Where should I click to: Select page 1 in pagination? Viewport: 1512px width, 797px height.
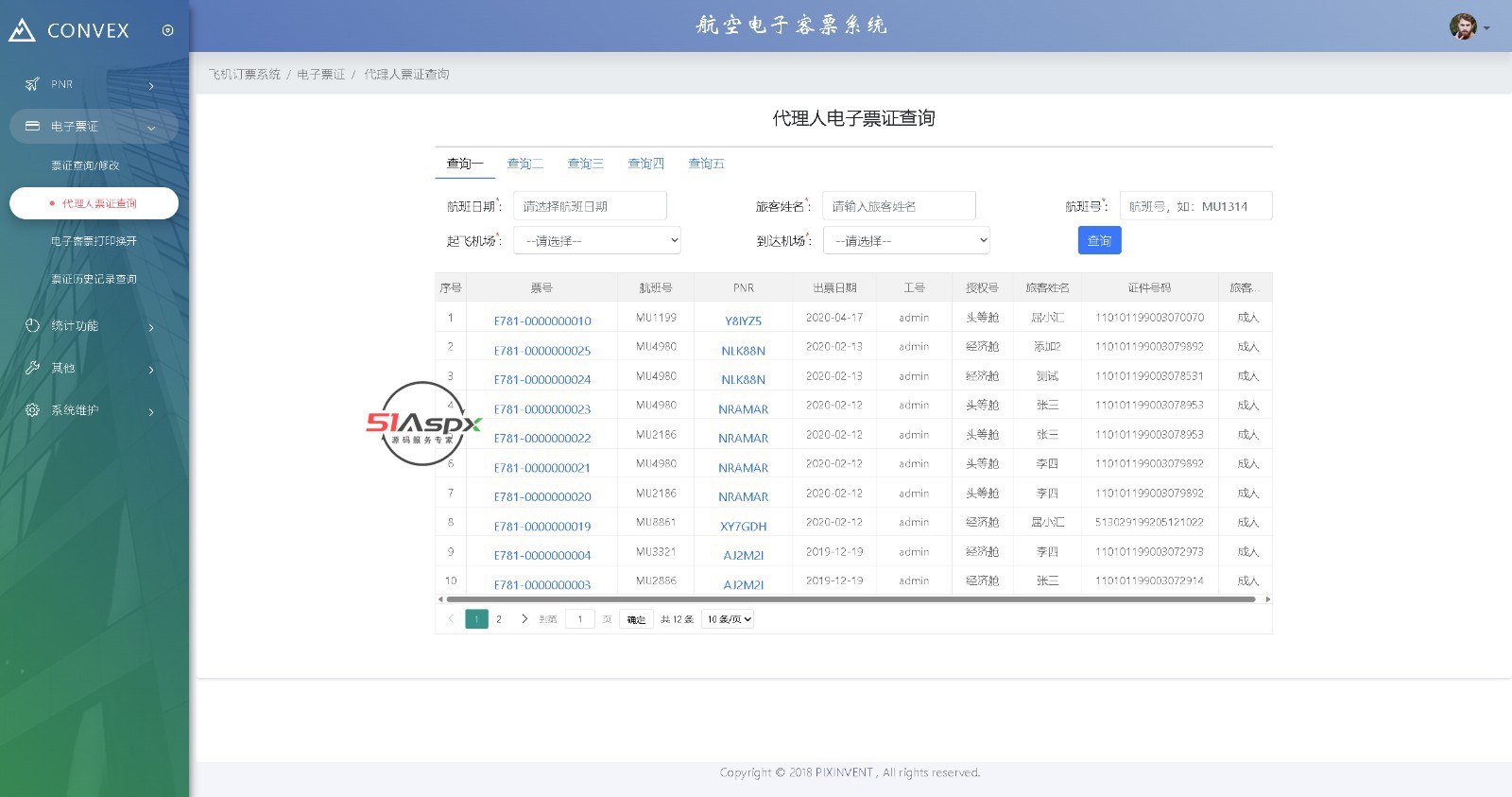click(x=476, y=619)
